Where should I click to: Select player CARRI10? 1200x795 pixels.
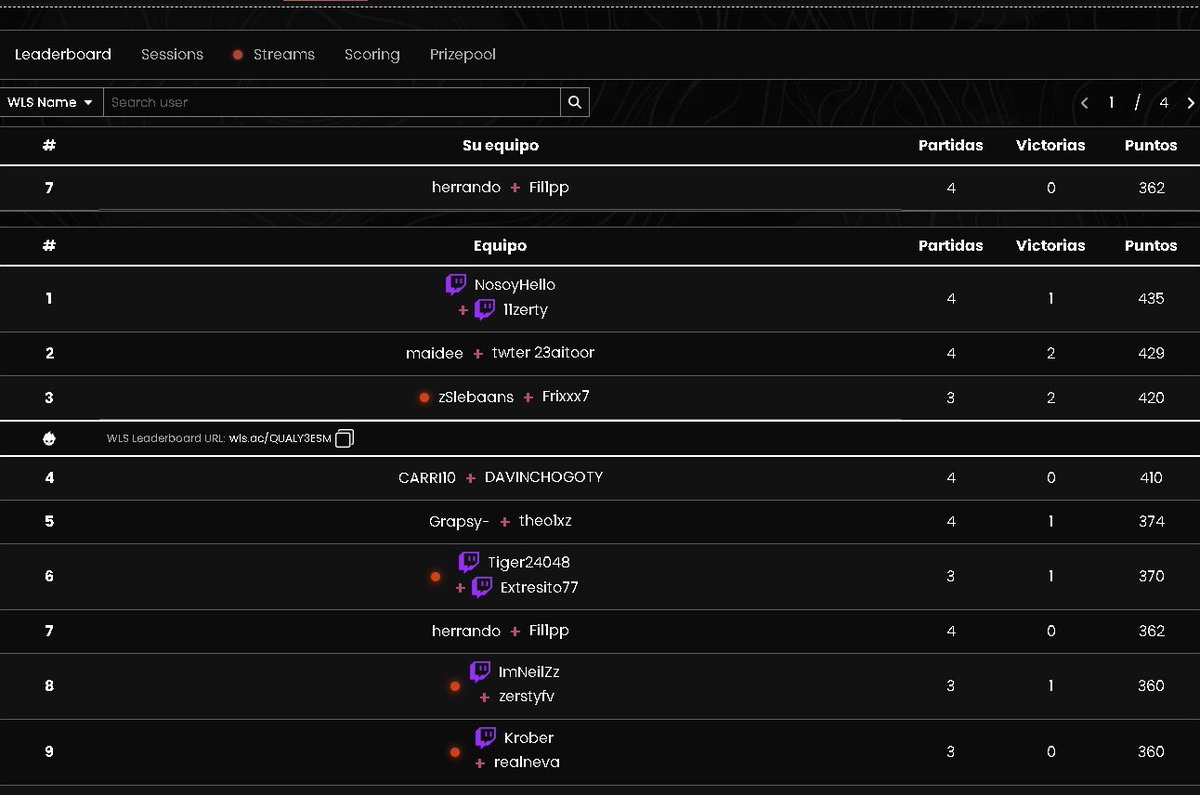pyautogui.click(x=427, y=477)
